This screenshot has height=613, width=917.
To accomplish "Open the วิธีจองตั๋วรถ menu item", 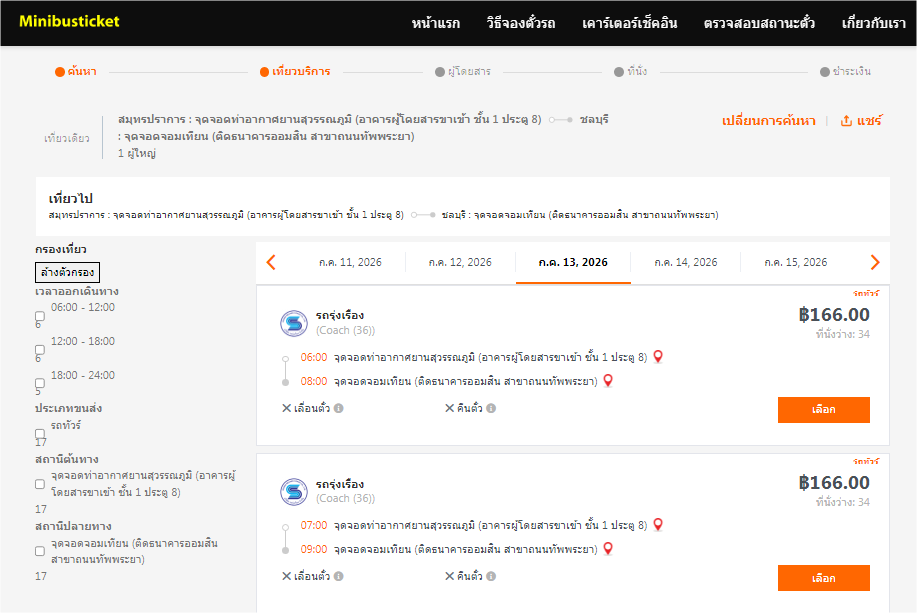I will click(x=520, y=23).
